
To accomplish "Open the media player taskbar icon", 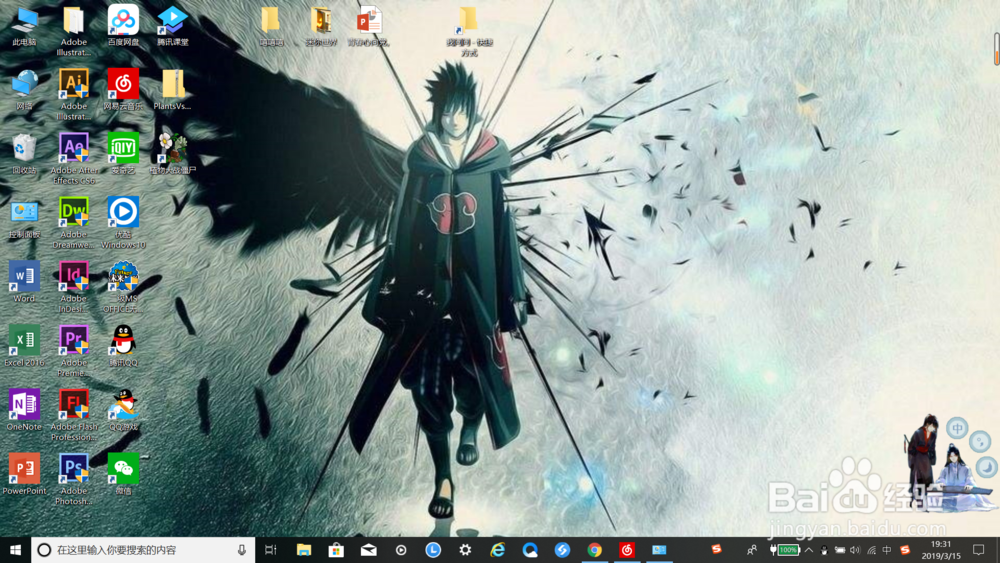I will point(401,550).
